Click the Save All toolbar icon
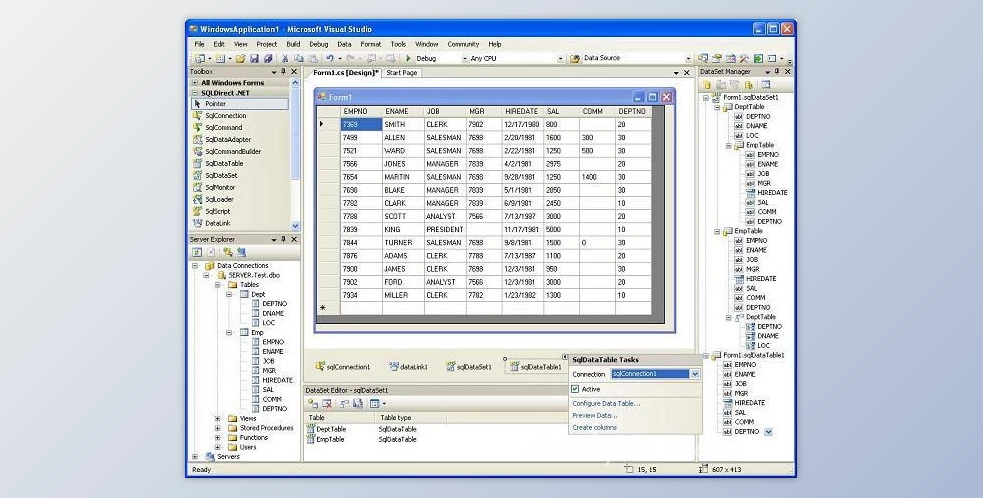The height and width of the screenshot is (498, 983). click(268, 58)
